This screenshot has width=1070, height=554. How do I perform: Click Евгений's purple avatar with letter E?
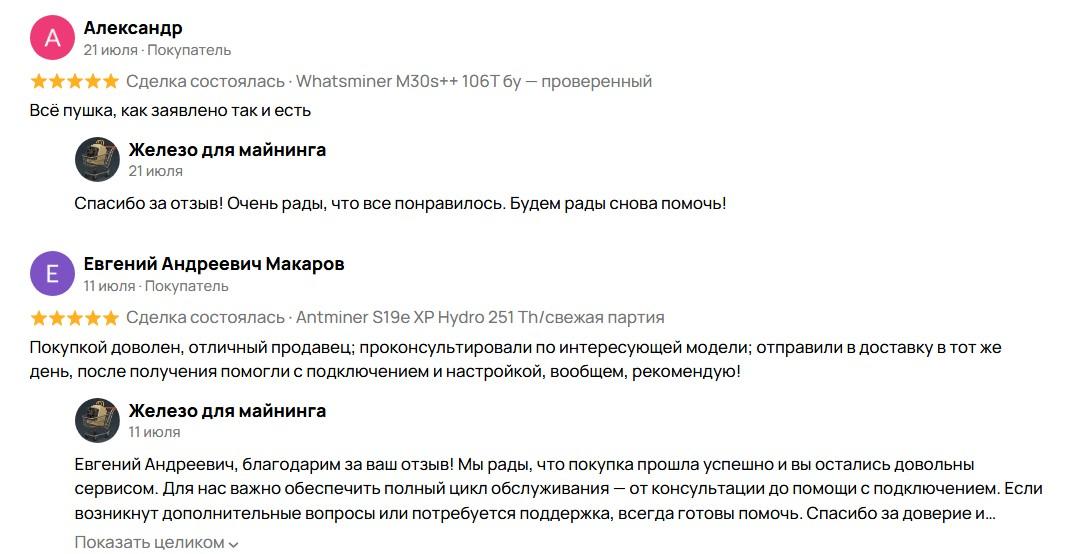tap(53, 274)
